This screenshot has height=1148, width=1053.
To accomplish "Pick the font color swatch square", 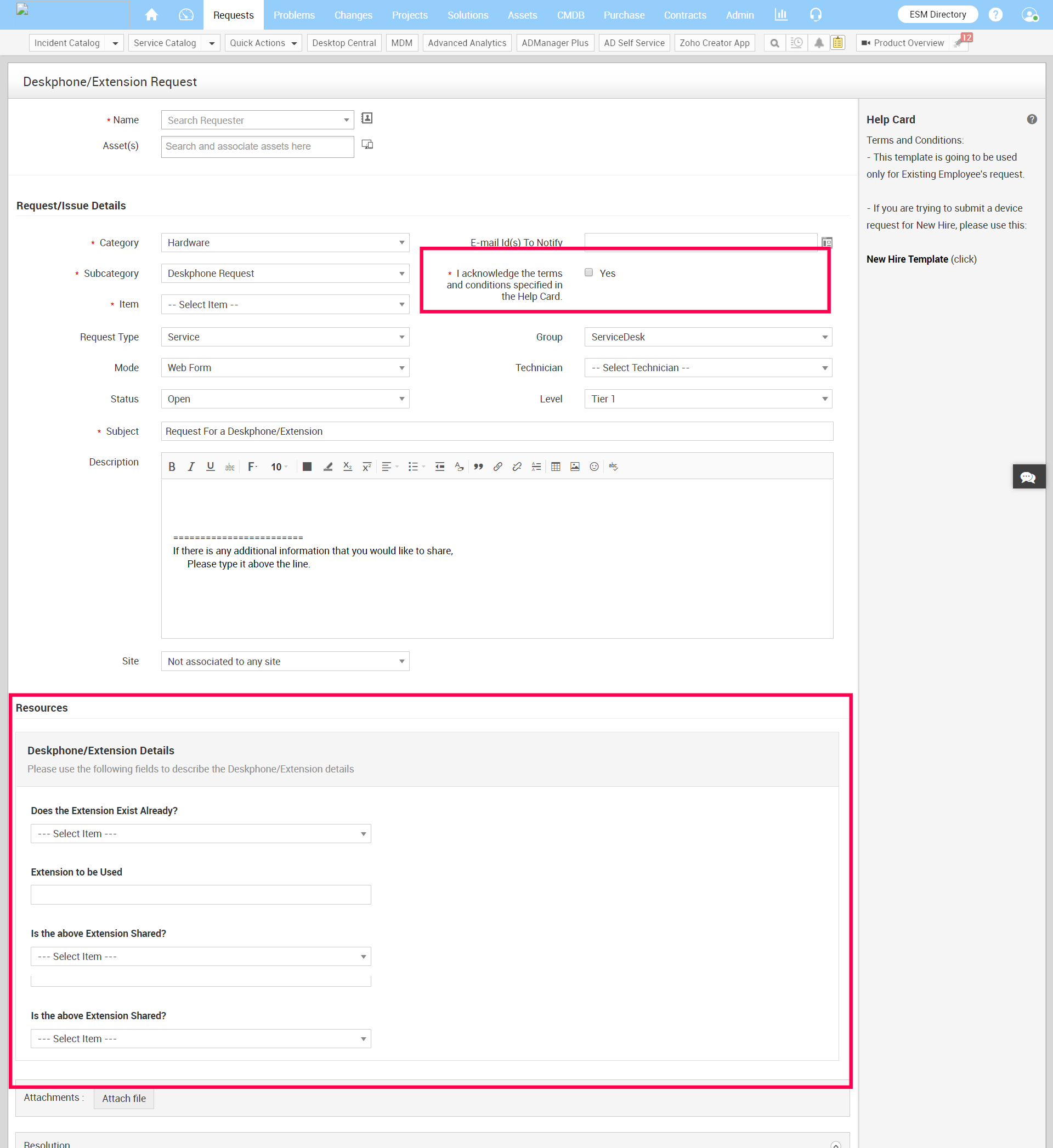I will click(x=307, y=467).
